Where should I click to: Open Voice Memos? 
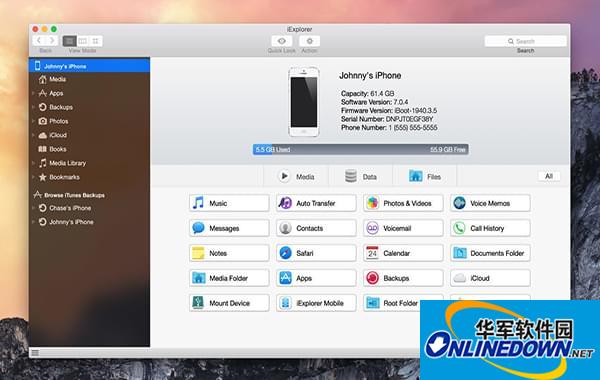[490, 203]
